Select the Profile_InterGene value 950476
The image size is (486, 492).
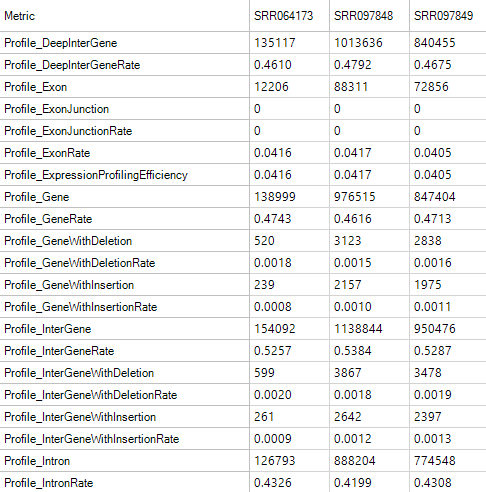click(435, 329)
